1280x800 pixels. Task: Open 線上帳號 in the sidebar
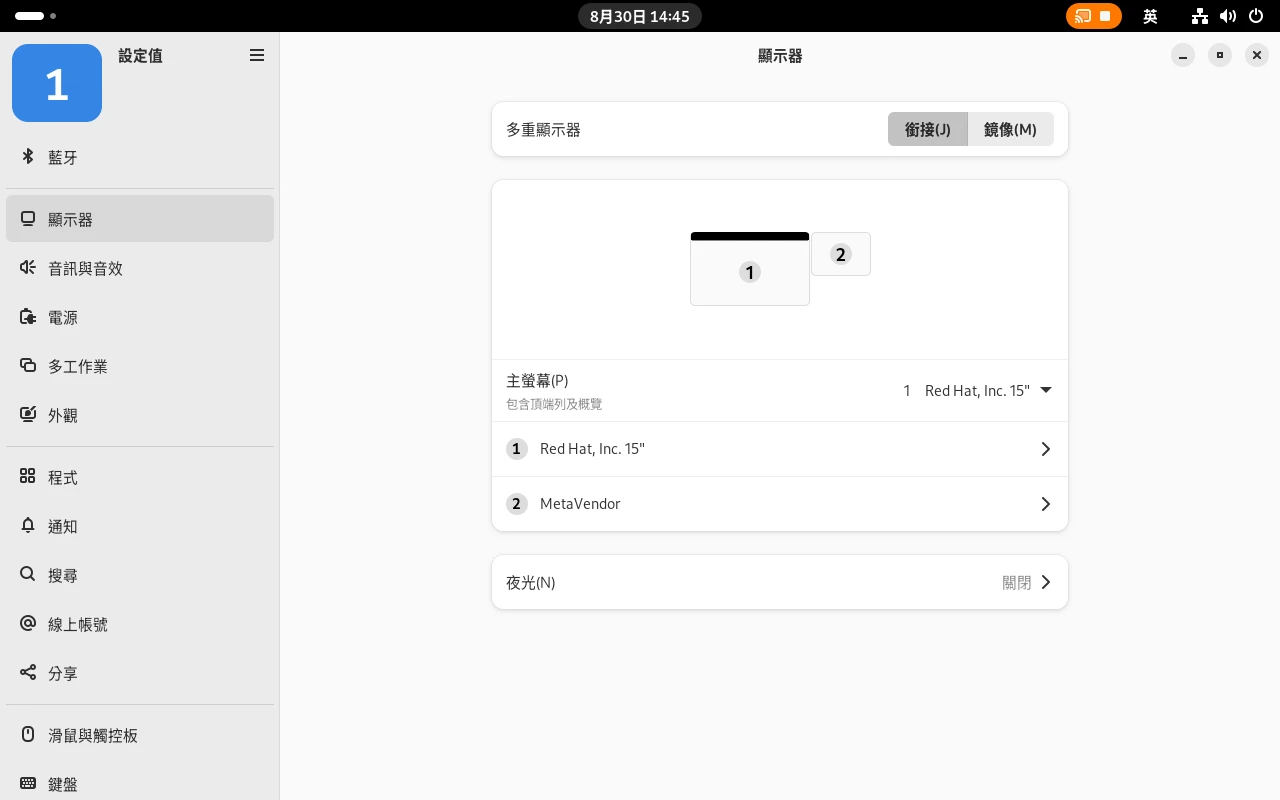click(x=78, y=624)
